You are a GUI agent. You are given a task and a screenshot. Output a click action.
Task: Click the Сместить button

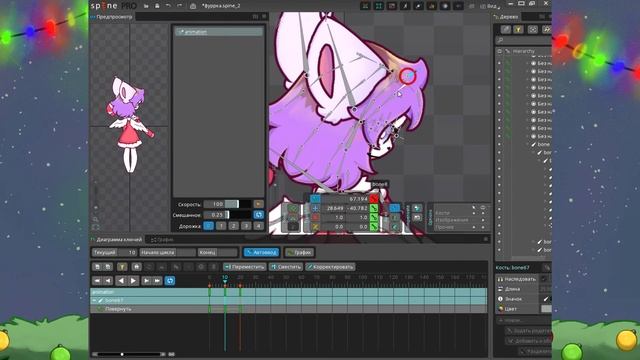(x=286, y=267)
